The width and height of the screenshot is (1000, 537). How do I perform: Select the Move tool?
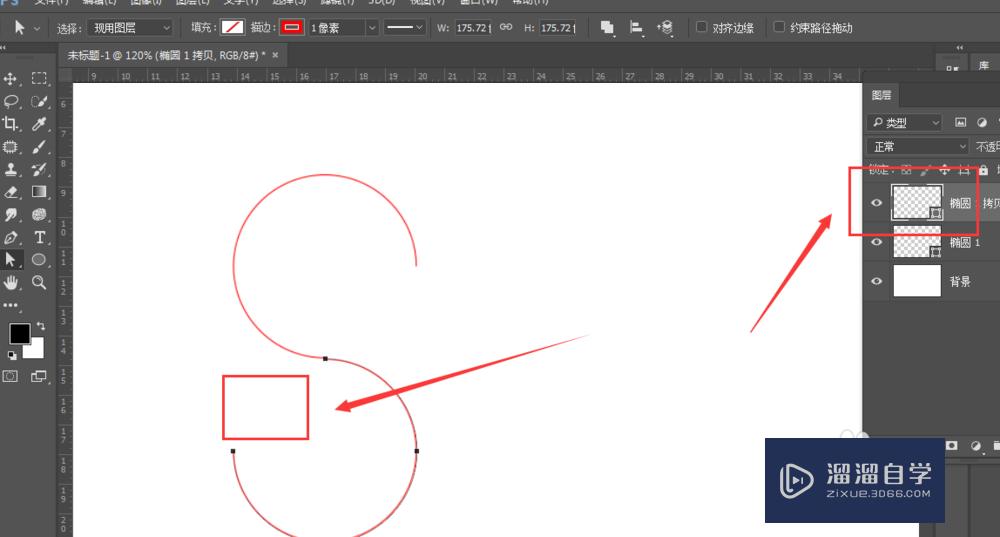pyautogui.click(x=10, y=78)
